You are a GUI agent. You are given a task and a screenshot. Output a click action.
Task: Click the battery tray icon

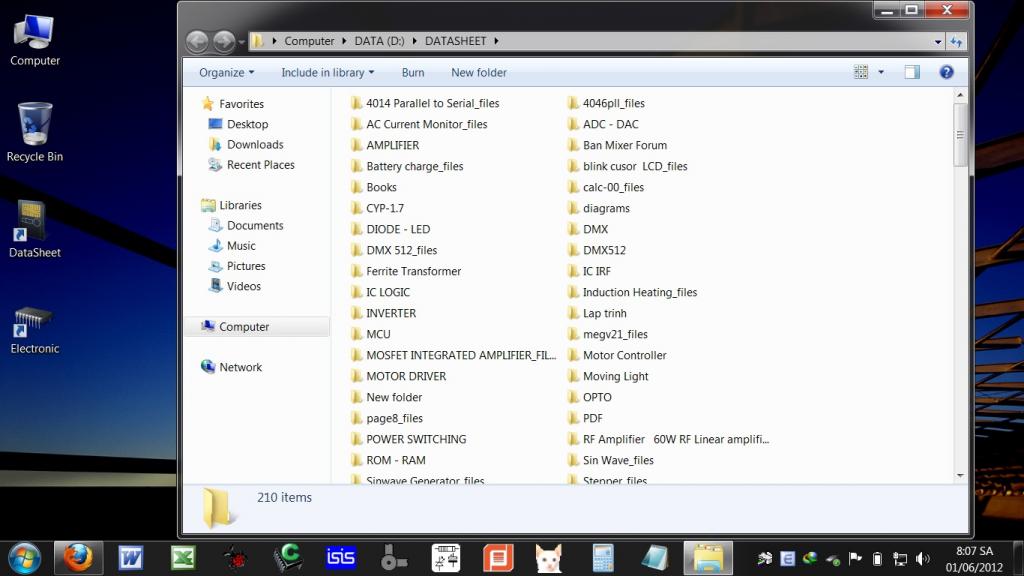pos(878,559)
